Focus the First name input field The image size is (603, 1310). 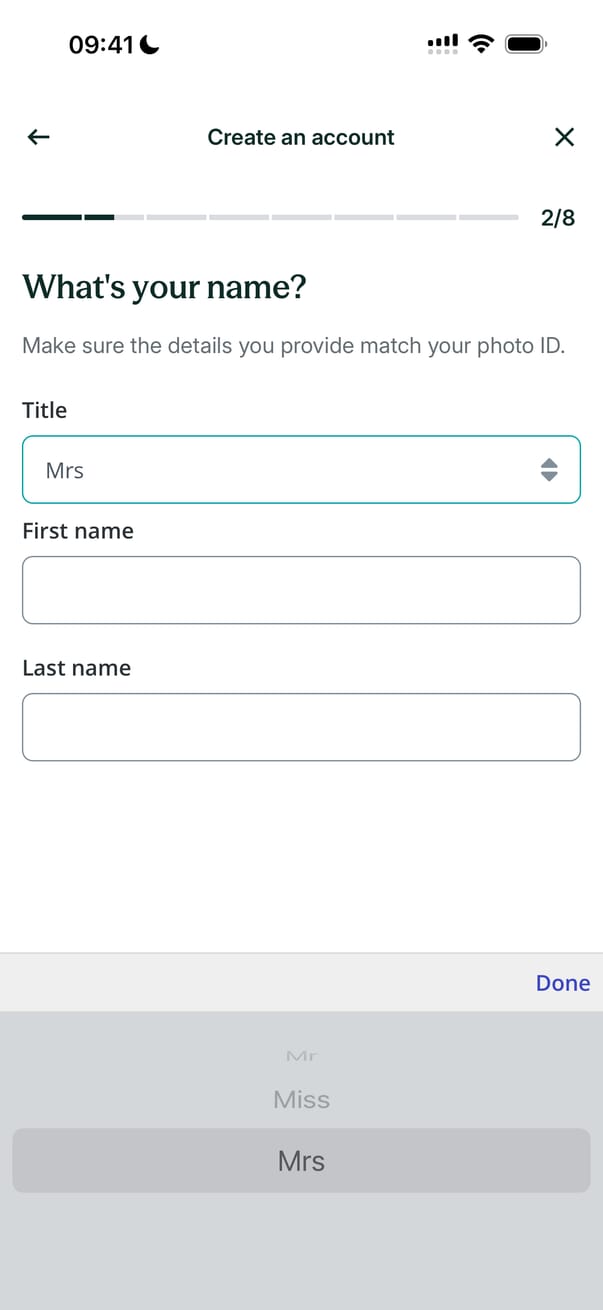click(301, 590)
